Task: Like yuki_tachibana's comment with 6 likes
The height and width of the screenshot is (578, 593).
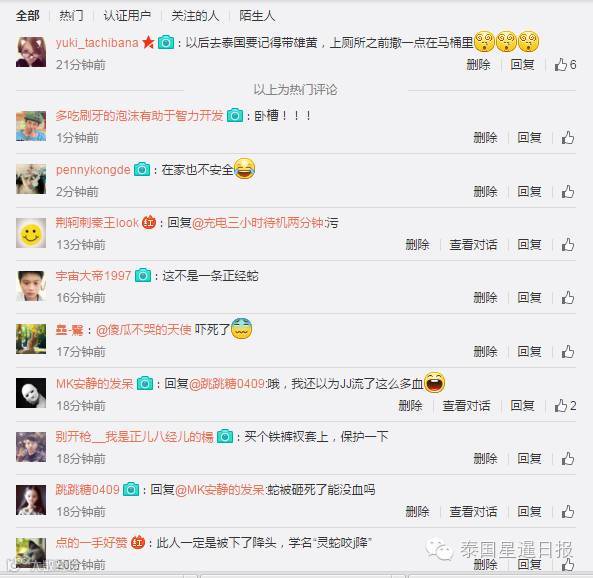Action: [565, 65]
